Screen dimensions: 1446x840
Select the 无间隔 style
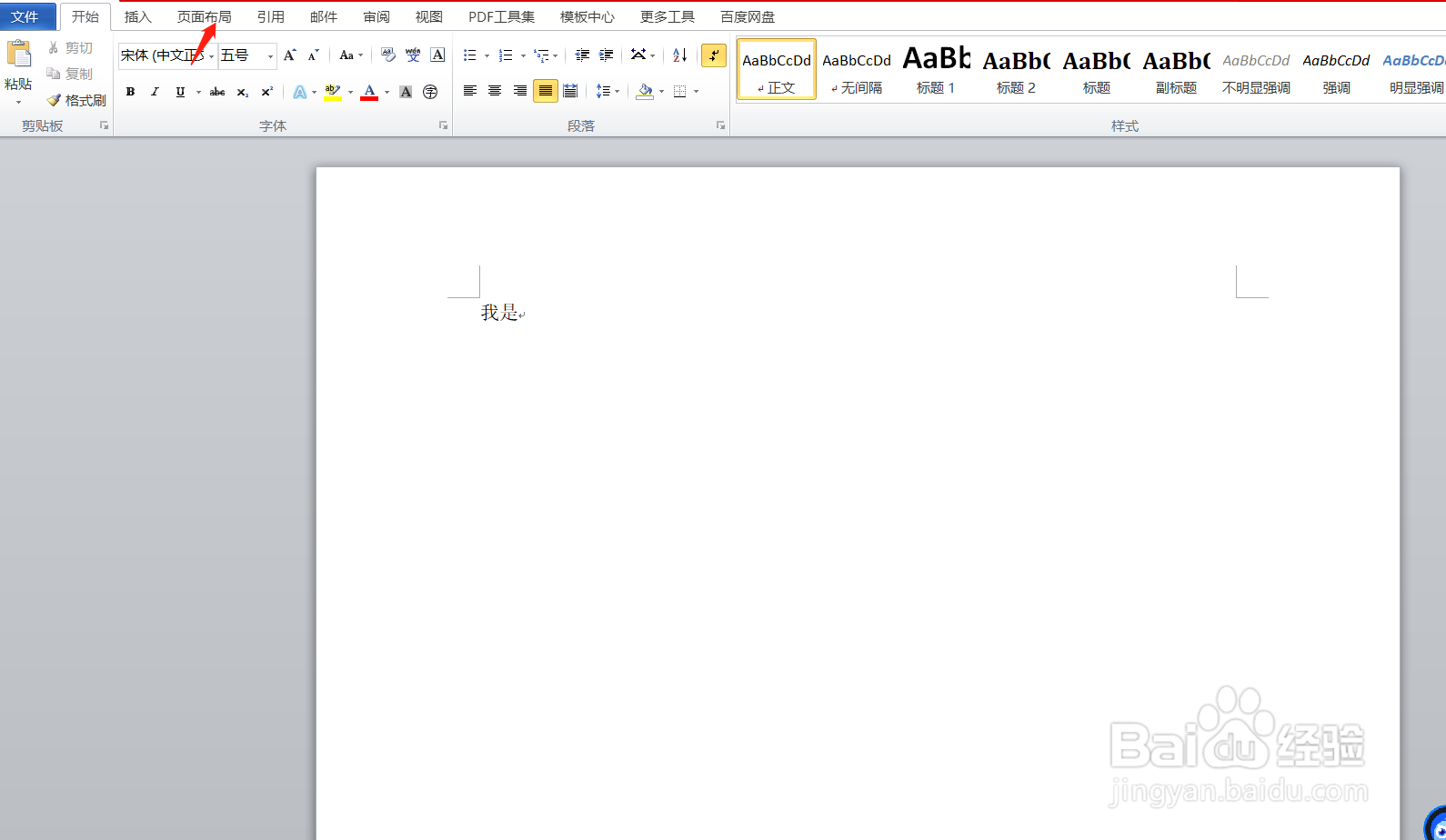point(857,69)
